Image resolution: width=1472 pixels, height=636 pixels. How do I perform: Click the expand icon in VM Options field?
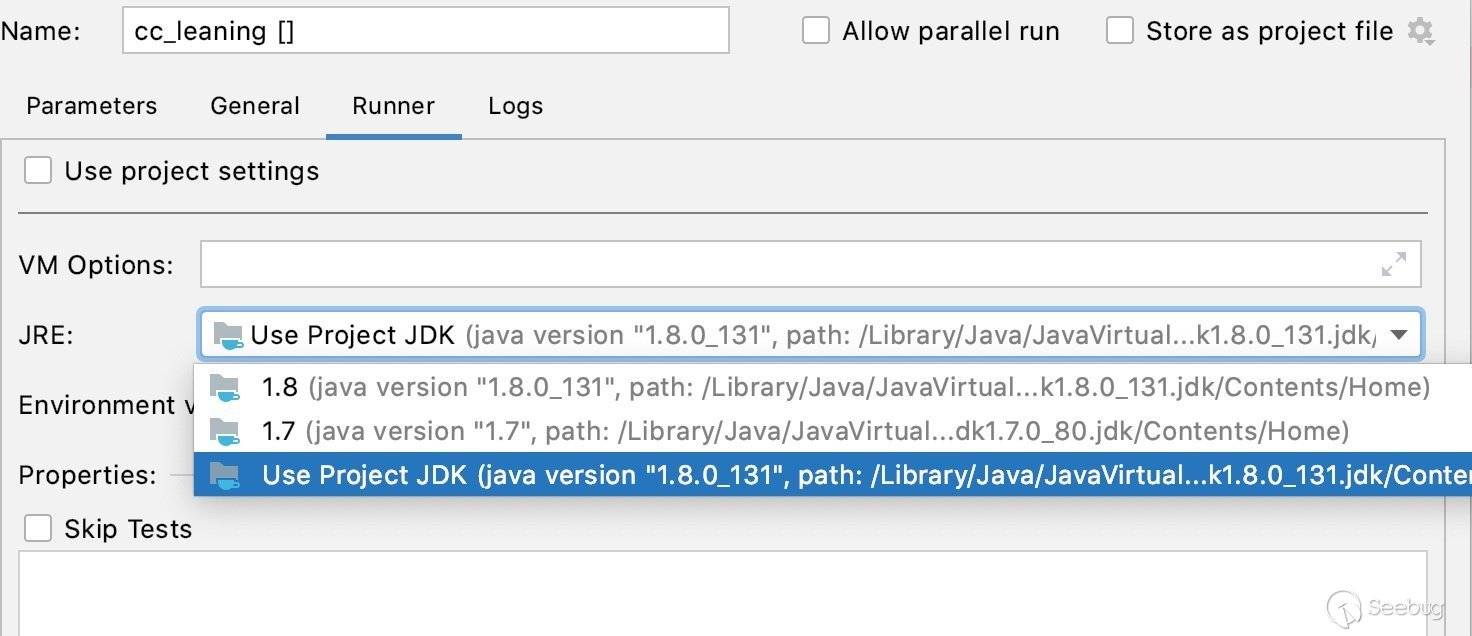point(1394,265)
